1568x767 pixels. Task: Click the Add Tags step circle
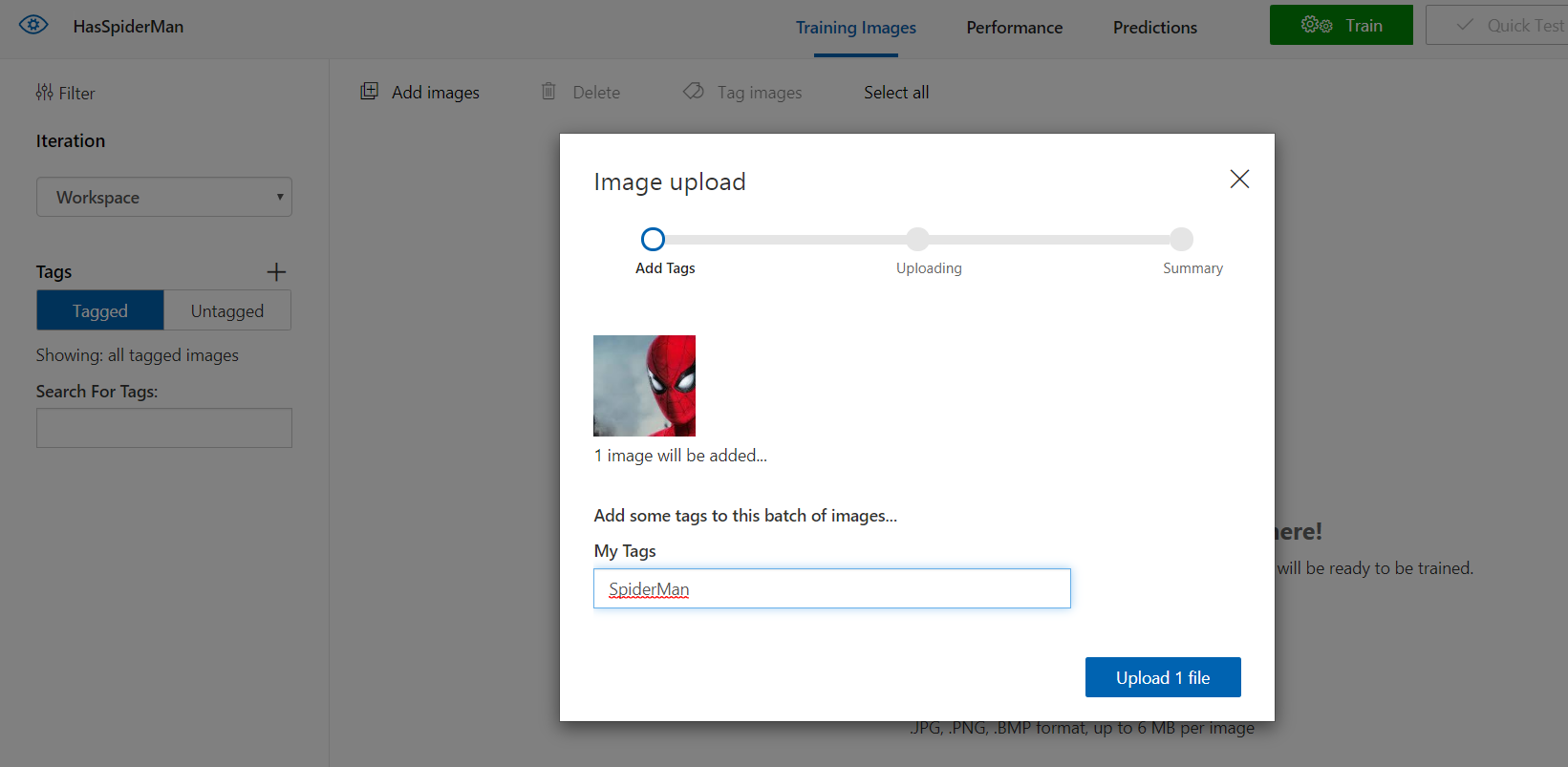(x=653, y=239)
